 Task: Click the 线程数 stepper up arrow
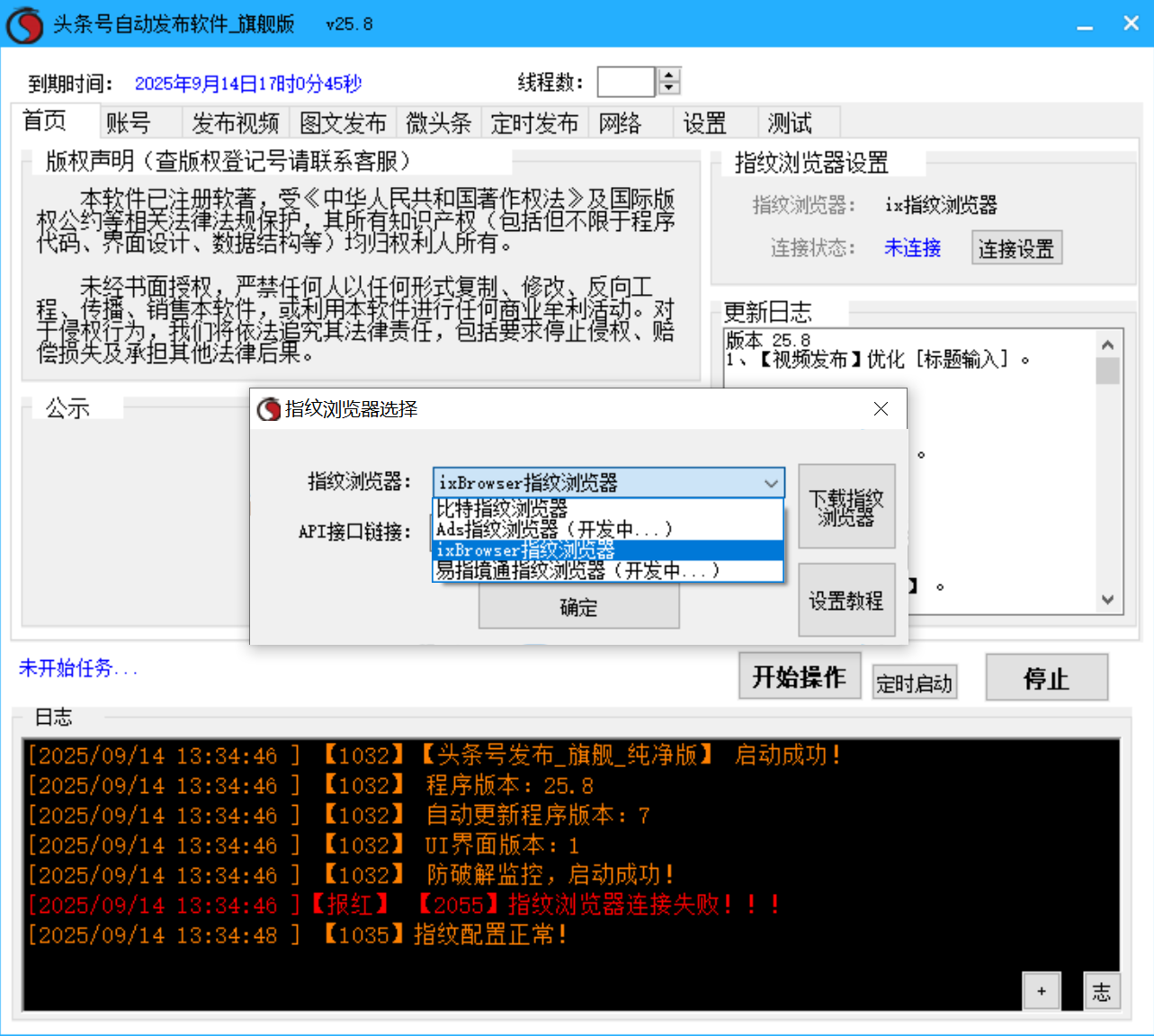(x=668, y=75)
